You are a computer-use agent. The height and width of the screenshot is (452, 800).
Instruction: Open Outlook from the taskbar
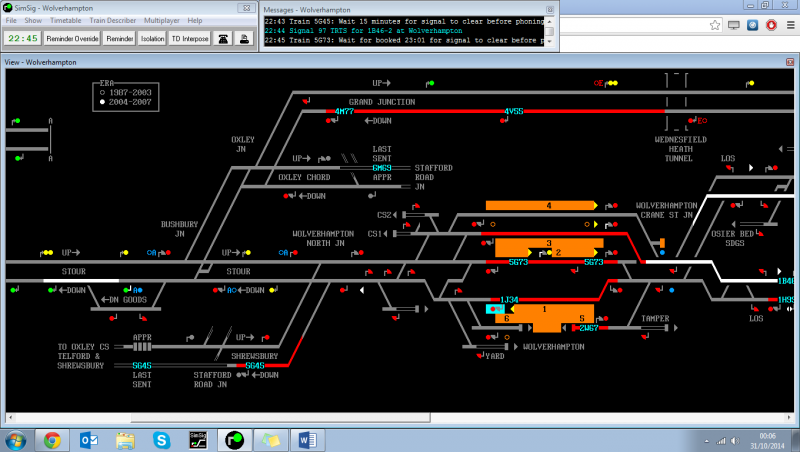tap(89, 440)
